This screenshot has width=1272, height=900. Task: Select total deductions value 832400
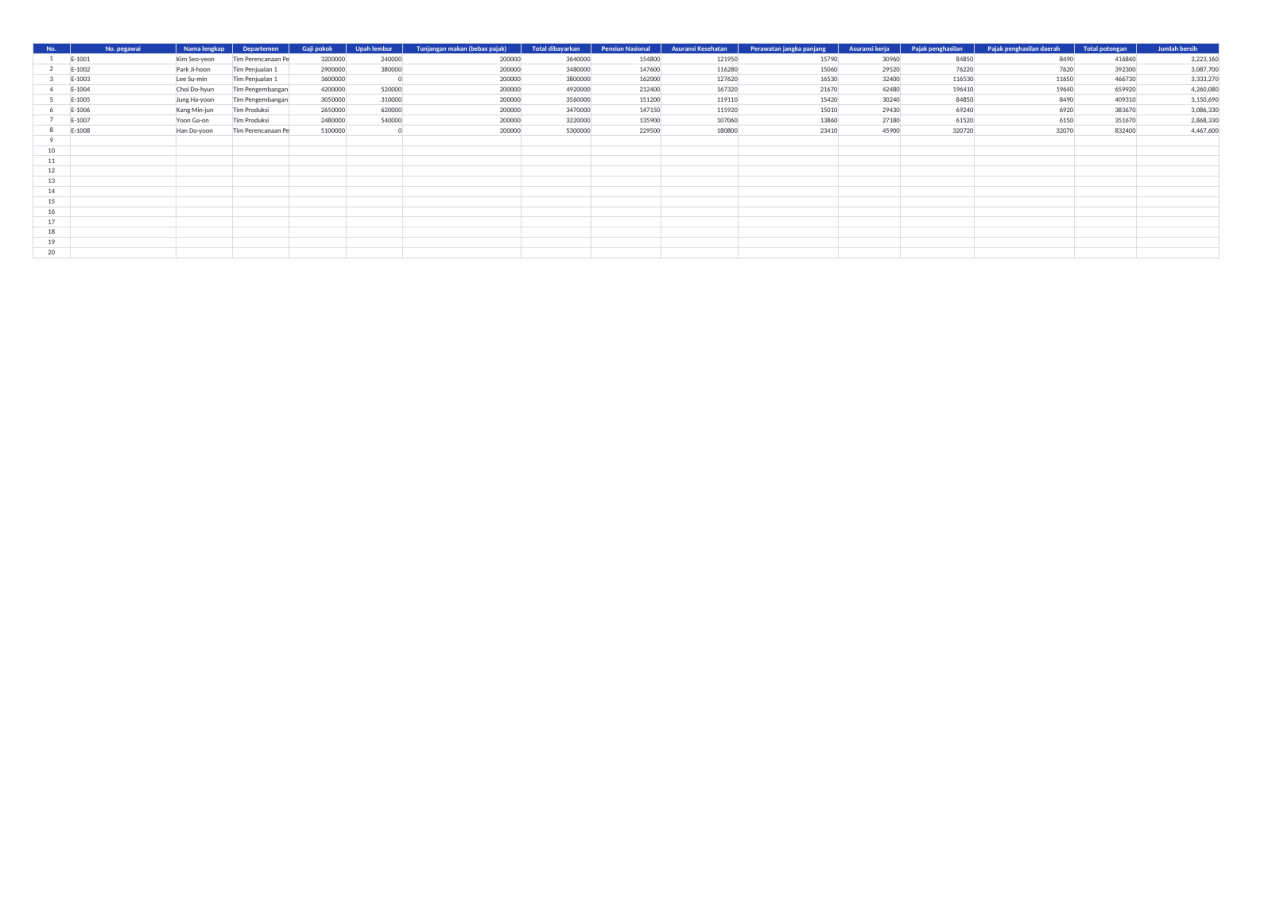click(x=1105, y=131)
